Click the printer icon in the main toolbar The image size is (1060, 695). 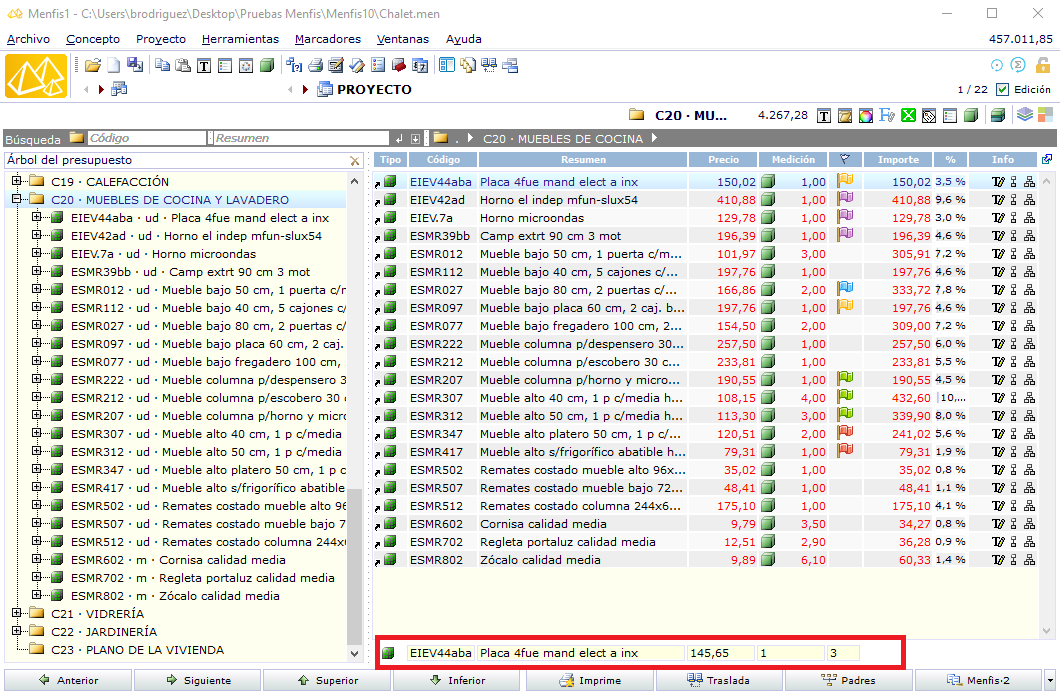(x=315, y=66)
